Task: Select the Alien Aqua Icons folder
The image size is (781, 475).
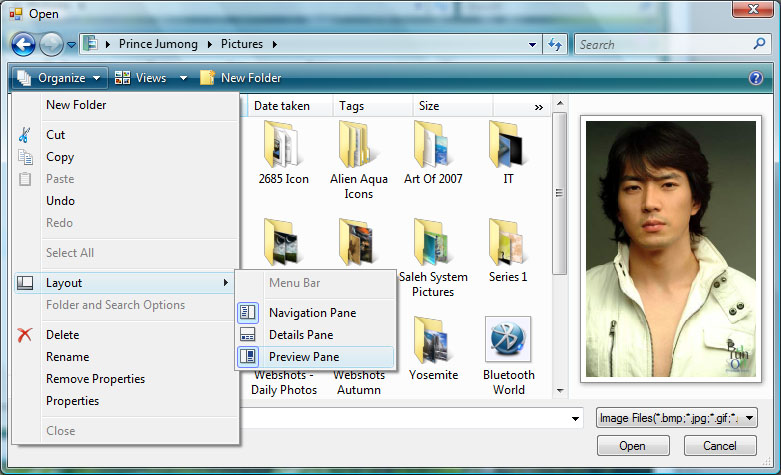Action: point(359,159)
